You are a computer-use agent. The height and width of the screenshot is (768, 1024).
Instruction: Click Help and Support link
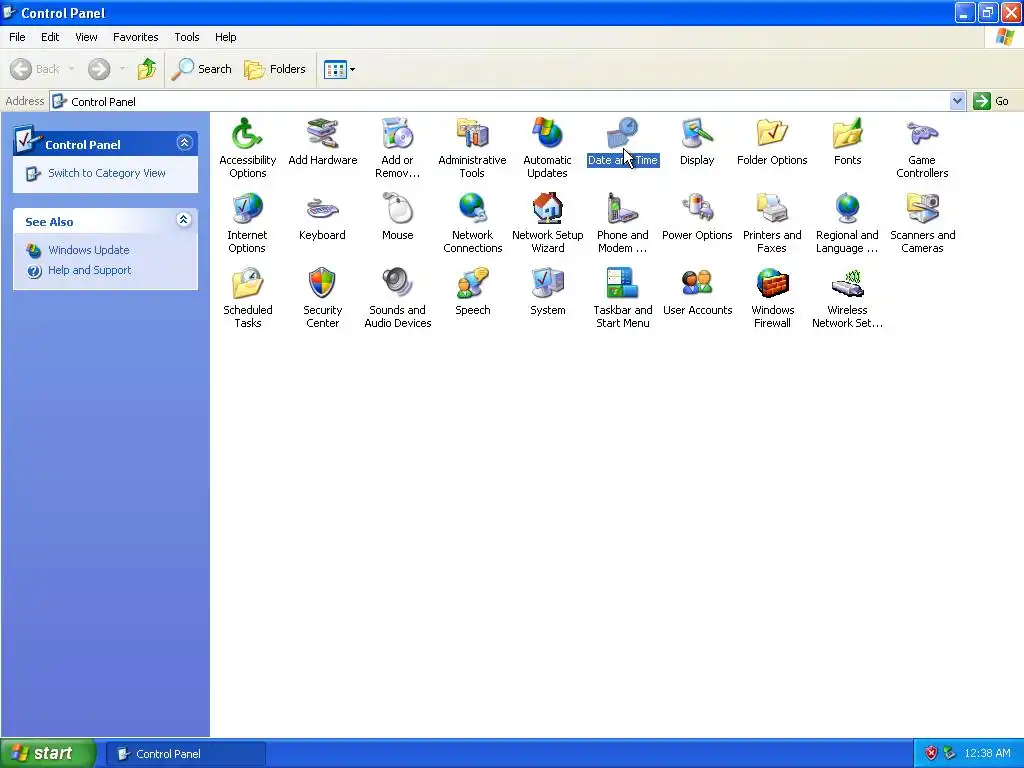click(x=89, y=270)
